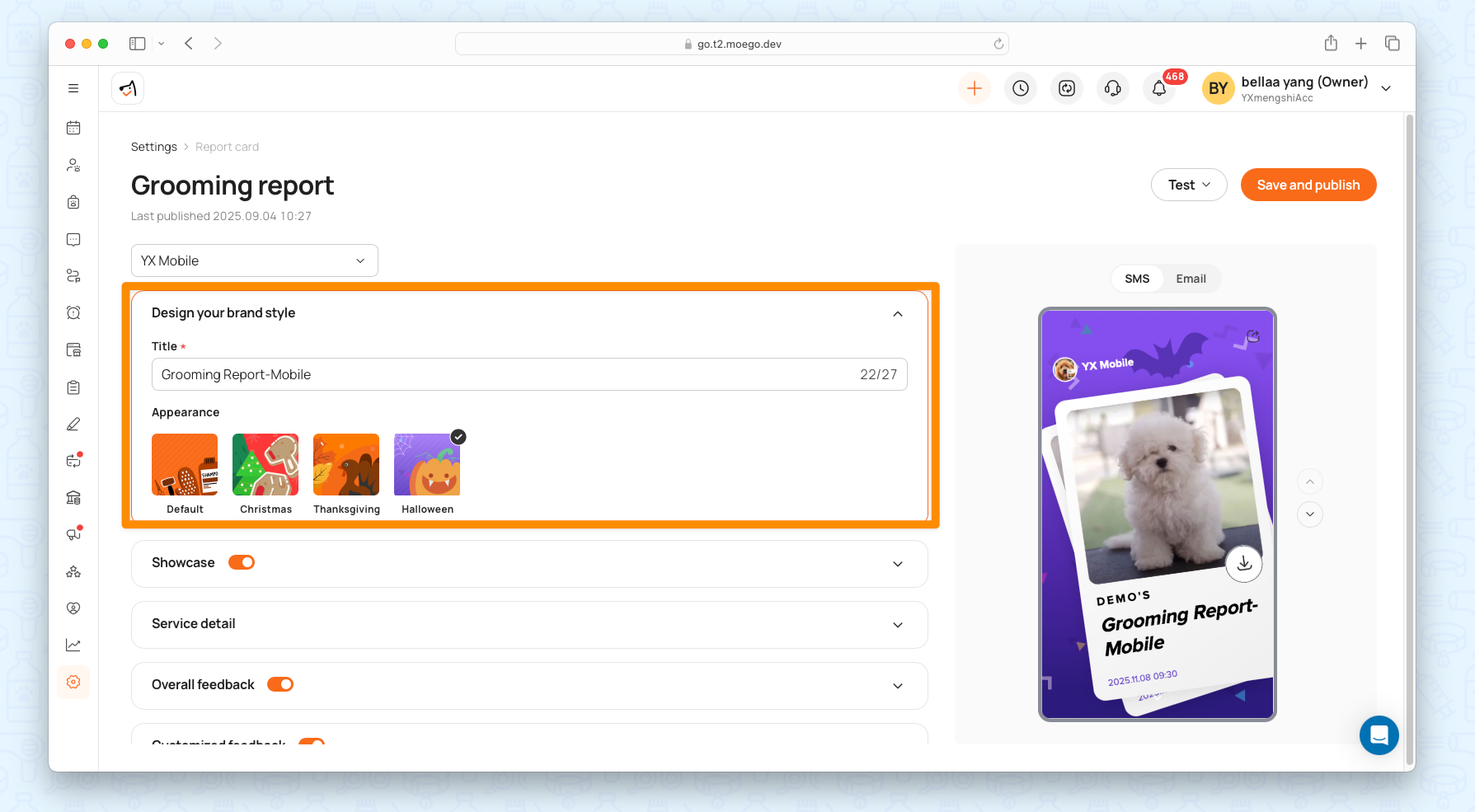Image resolution: width=1475 pixels, height=812 pixels.
Task: Disable the Overall feedback switch
Action: click(x=280, y=684)
